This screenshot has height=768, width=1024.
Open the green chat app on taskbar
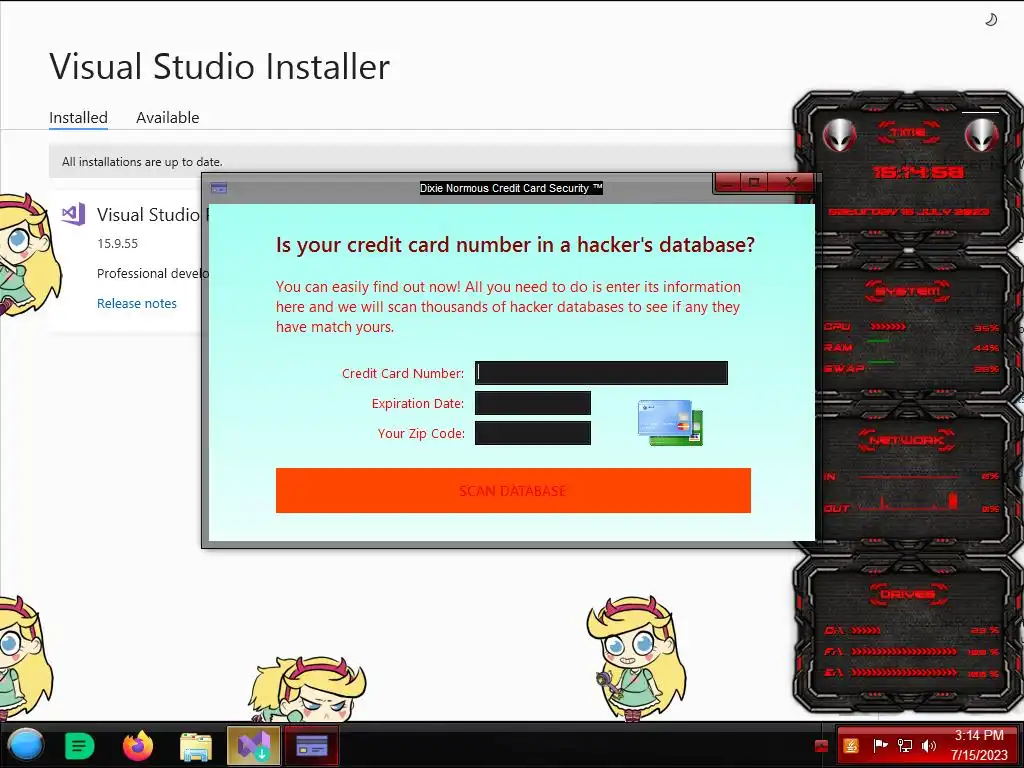point(80,746)
